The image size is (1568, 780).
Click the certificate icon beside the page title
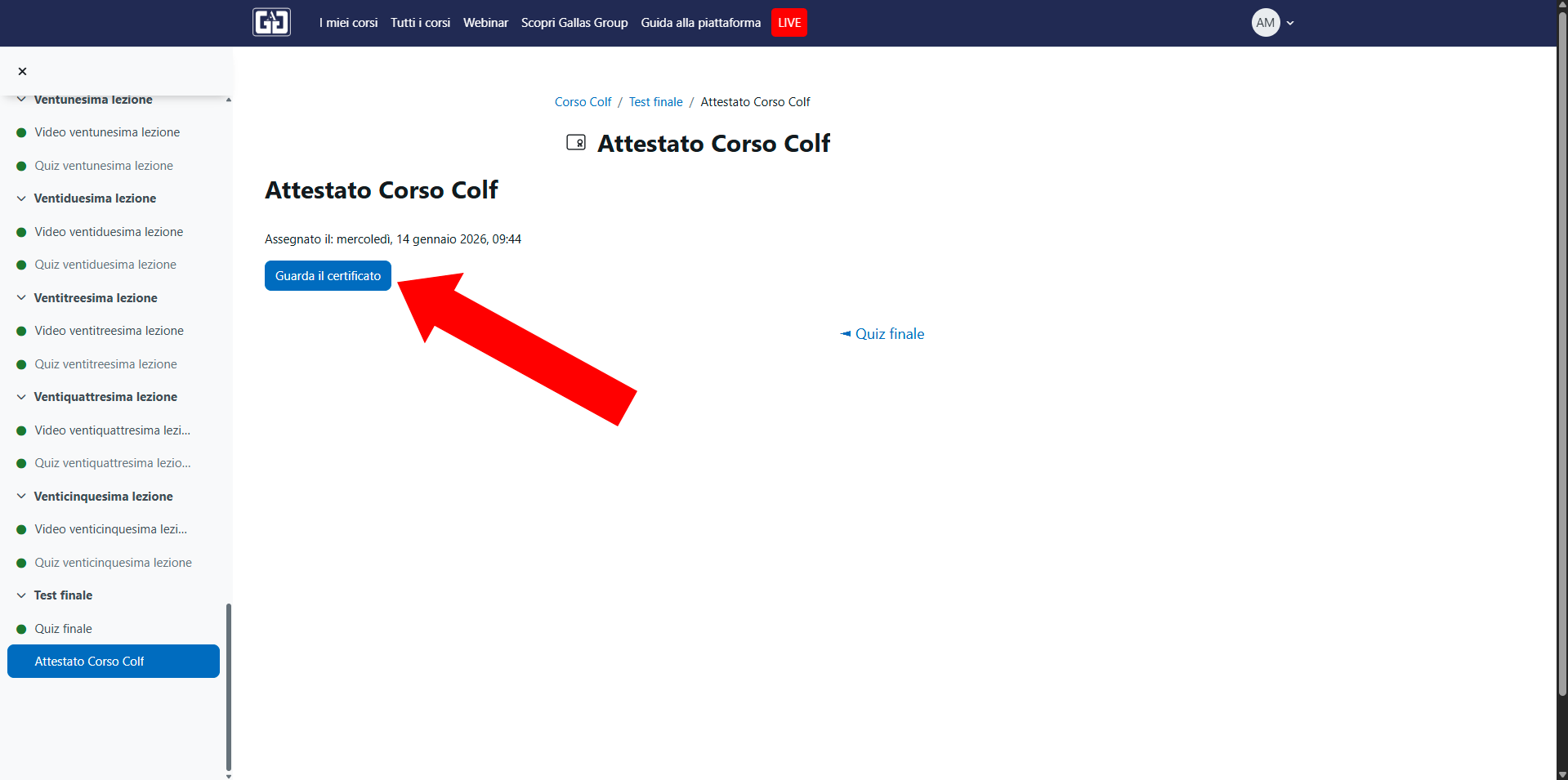click(x=576, y=143)
